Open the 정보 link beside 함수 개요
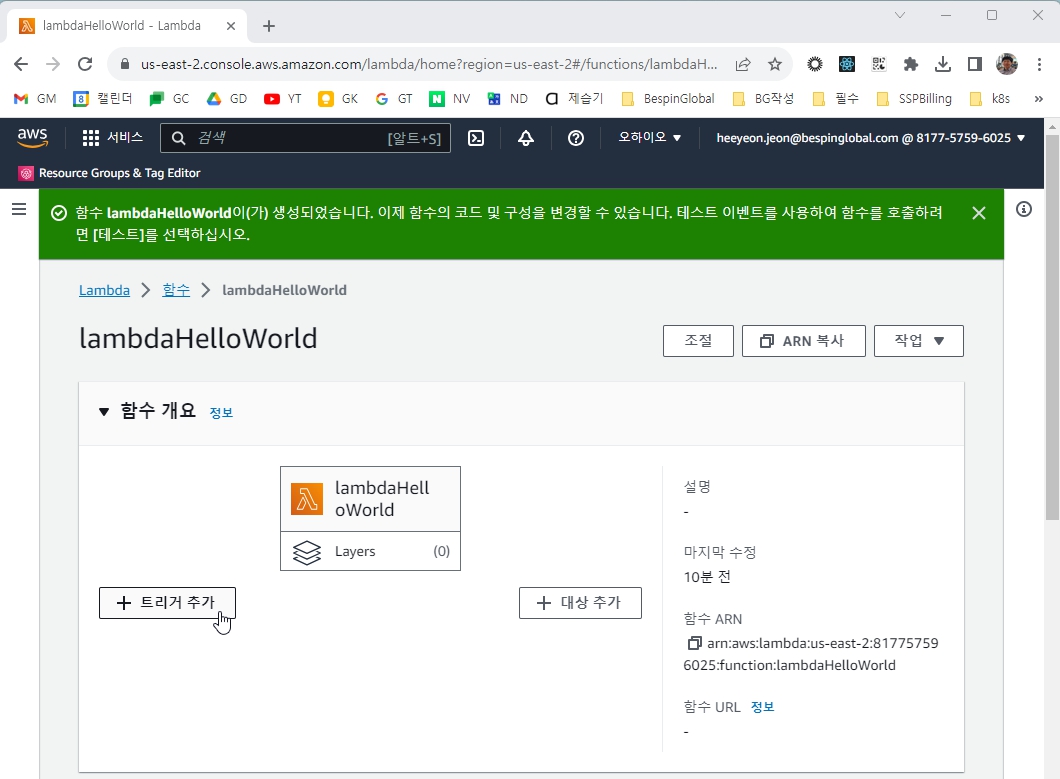This screenshot has width=1060, height=779. pyautogui.click(x=221, y=412)
